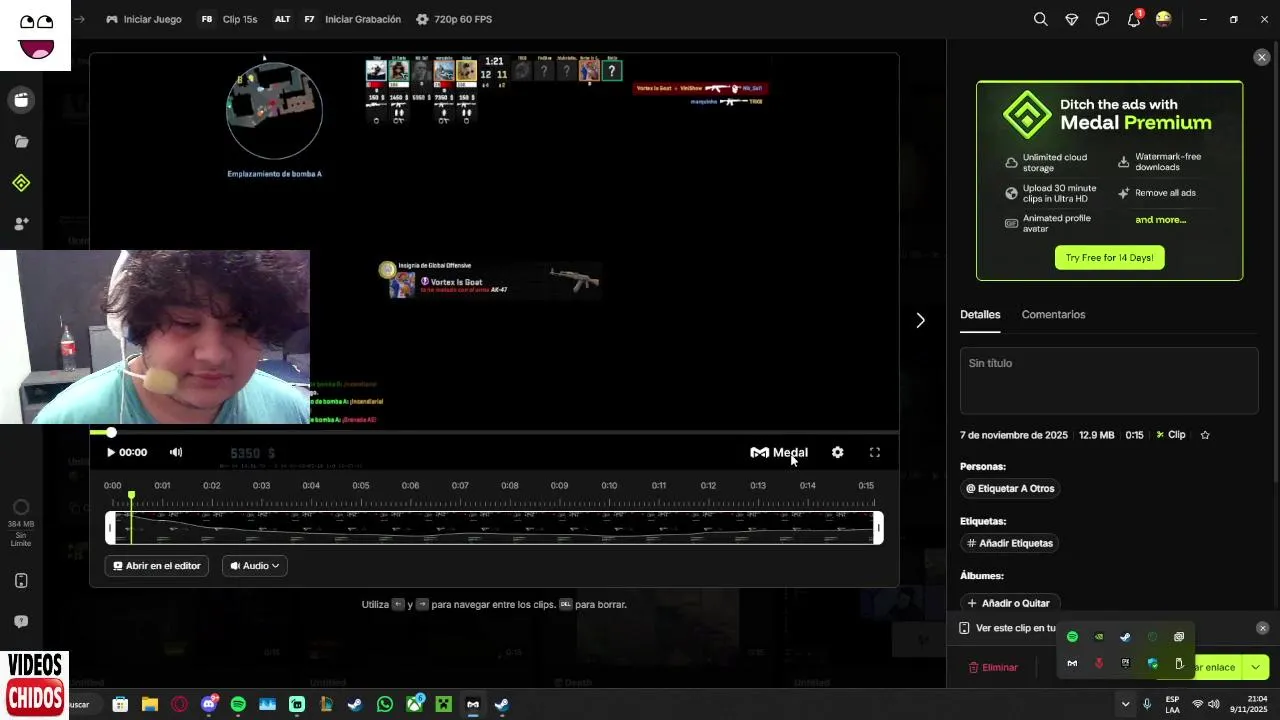Open the add friends sidebar icon
This screenshot has height=720, width=1280.
(x=21, y=224)
